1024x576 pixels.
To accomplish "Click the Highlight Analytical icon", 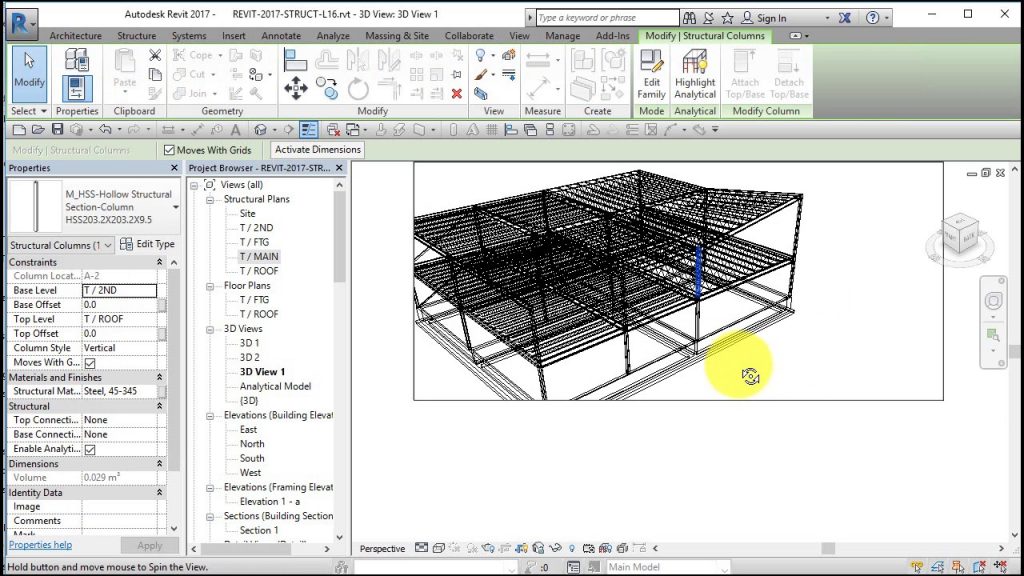I will click(695, 74).
